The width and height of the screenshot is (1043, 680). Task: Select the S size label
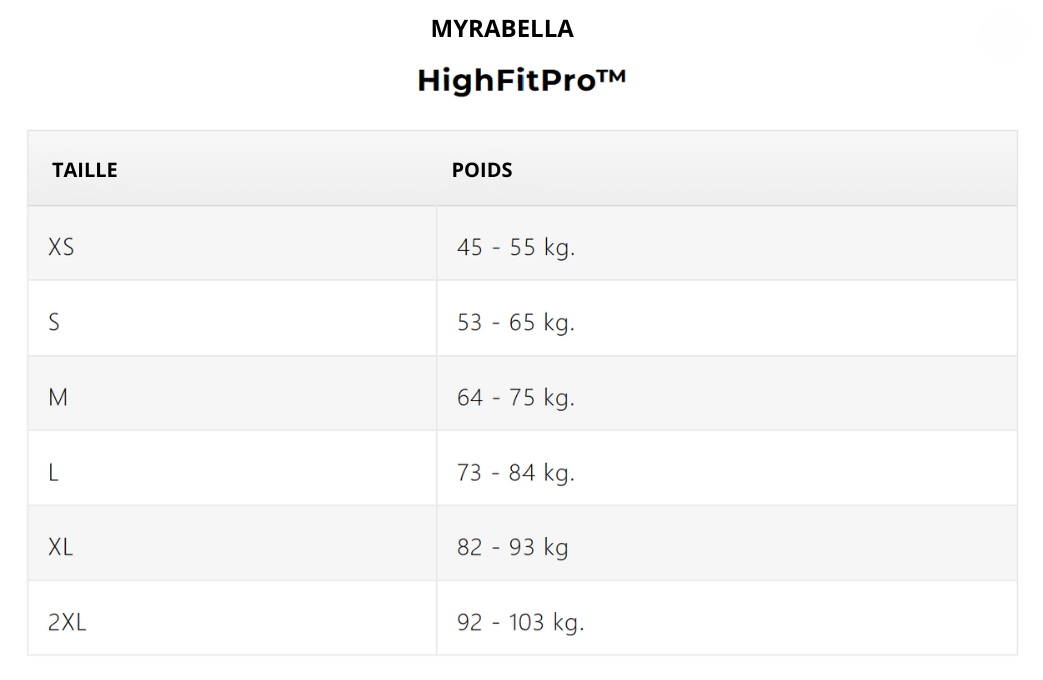pyautogui.click(x=54, y=322)
